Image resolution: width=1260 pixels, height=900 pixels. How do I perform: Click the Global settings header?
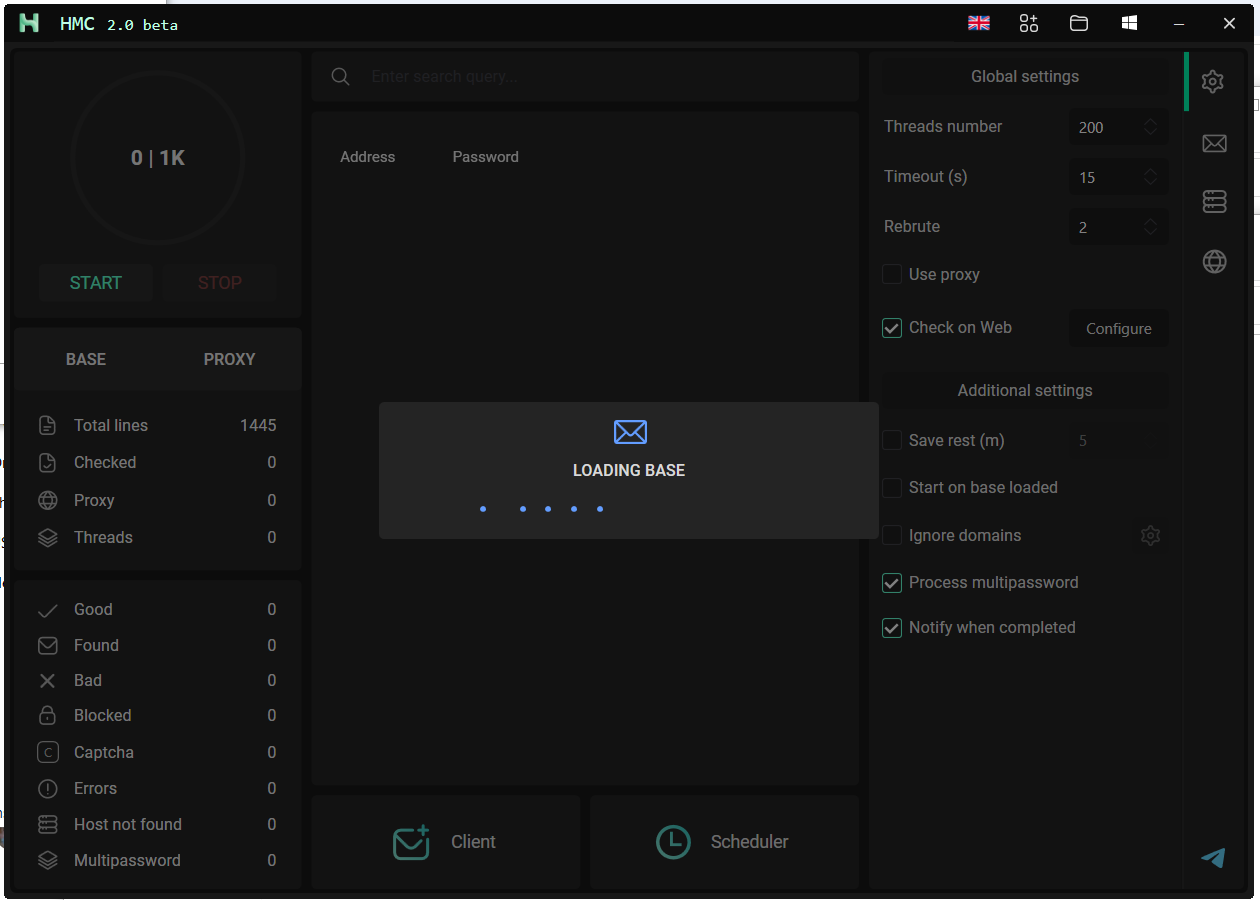tap(1025, 76)
